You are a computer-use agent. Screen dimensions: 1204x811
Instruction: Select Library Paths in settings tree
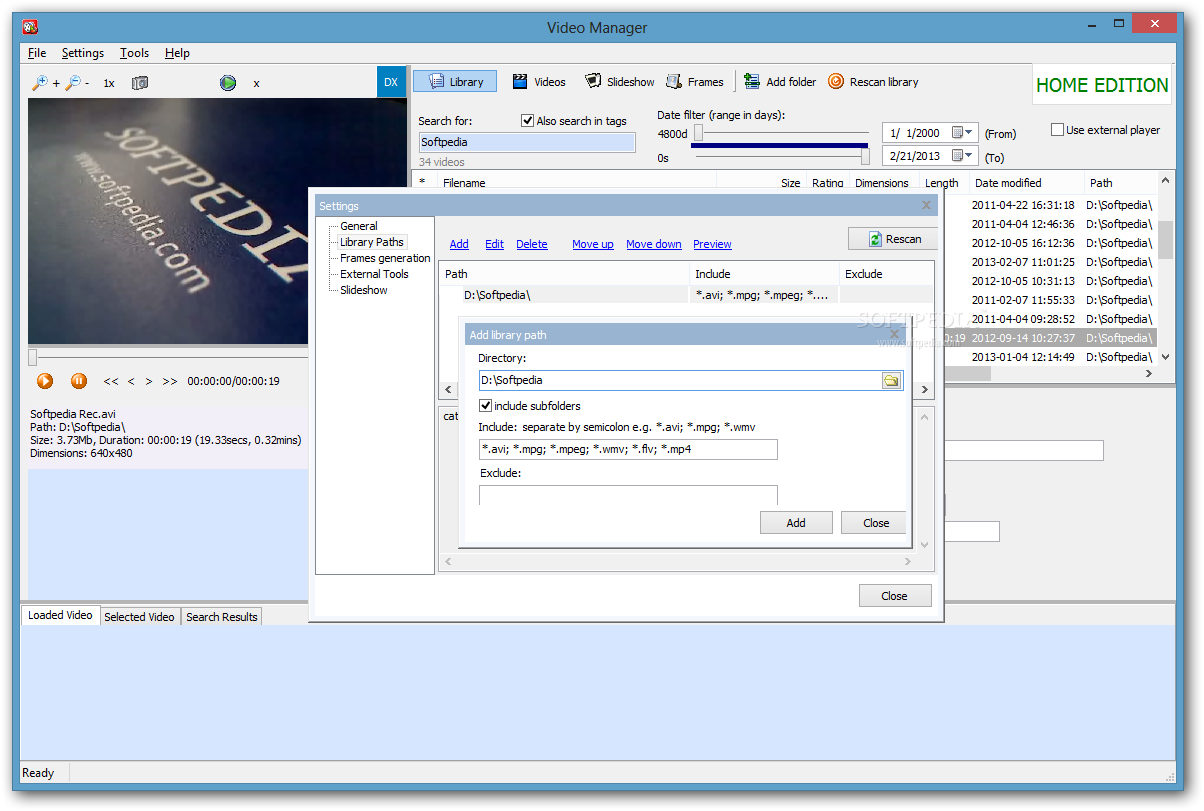372,242
